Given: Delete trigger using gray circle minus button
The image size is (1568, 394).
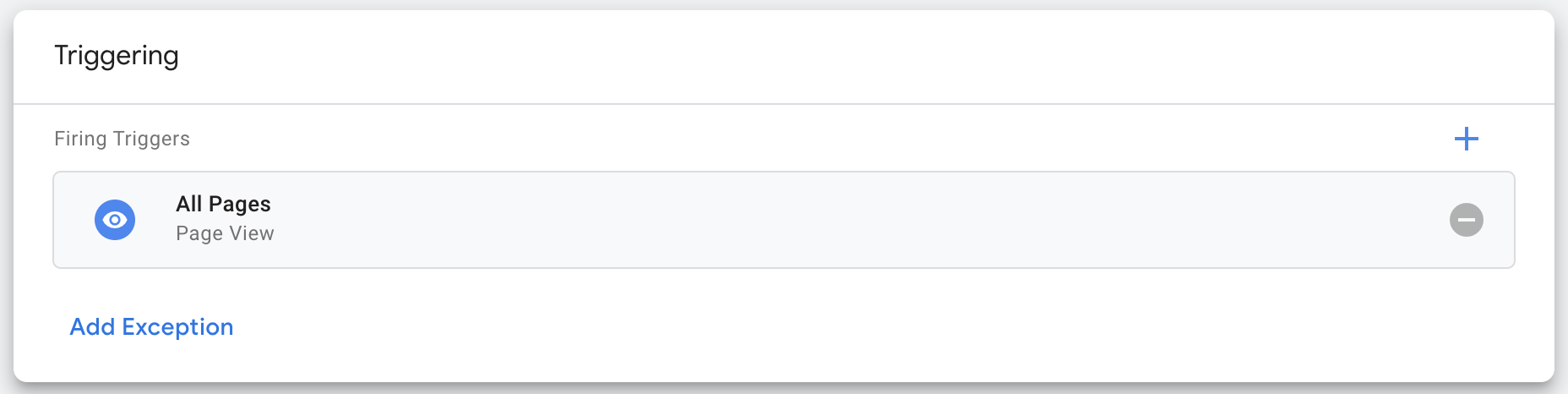Looking at the screenshot, I should tap(1467, 220).
